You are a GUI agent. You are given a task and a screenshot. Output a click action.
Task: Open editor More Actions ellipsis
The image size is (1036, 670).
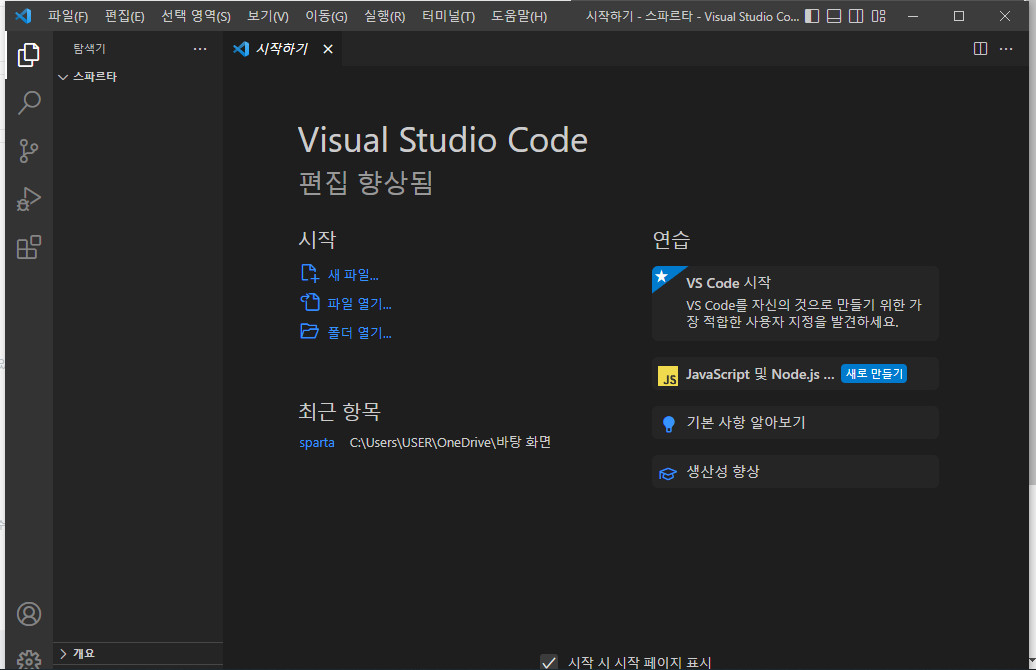1006,49
